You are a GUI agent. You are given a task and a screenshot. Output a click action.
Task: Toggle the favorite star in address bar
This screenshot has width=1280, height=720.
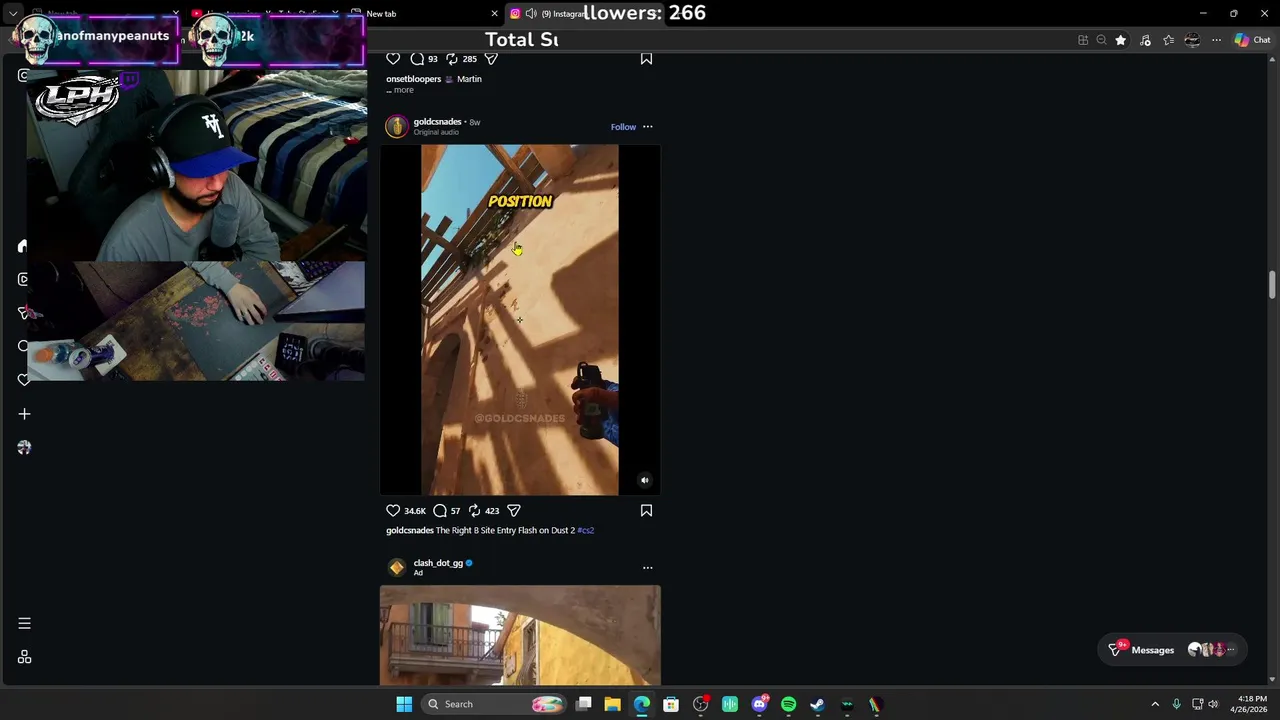(1120, 40)
